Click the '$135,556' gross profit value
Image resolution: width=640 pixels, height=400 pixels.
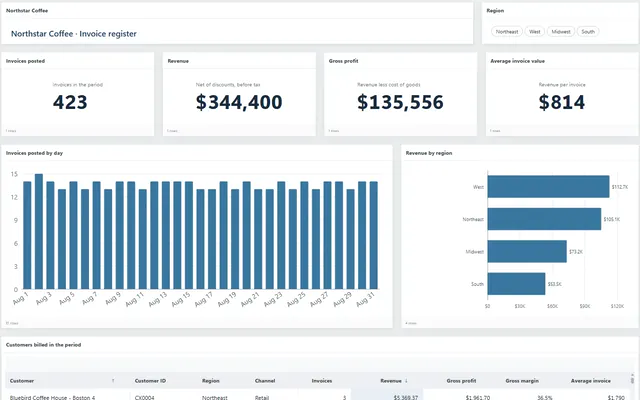tap(400, 102)
